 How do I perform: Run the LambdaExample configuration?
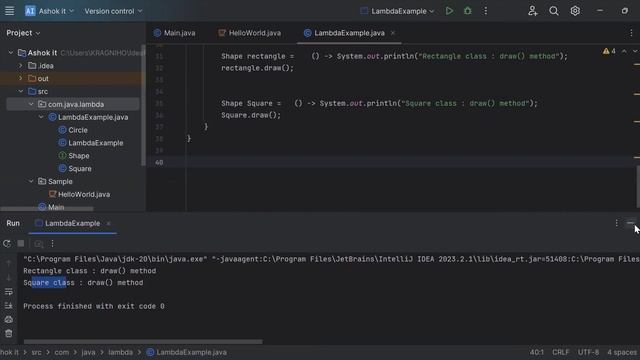point(449,11)
